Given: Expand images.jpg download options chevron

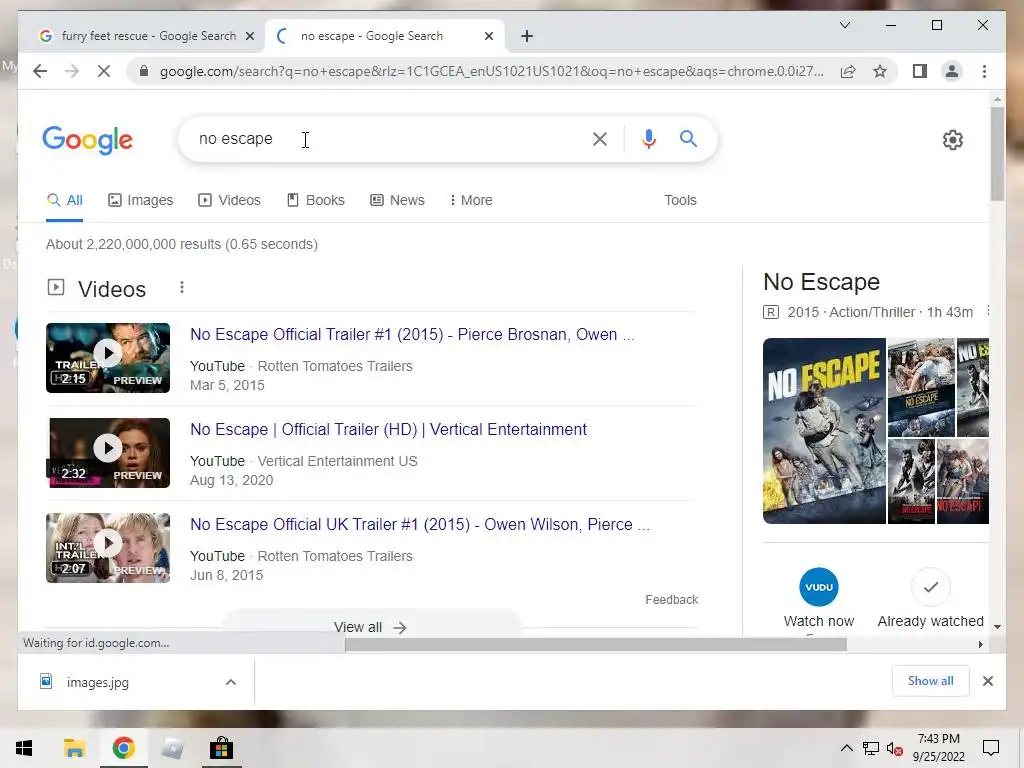Looking at the screenshot, I should [x=231, y=682].
